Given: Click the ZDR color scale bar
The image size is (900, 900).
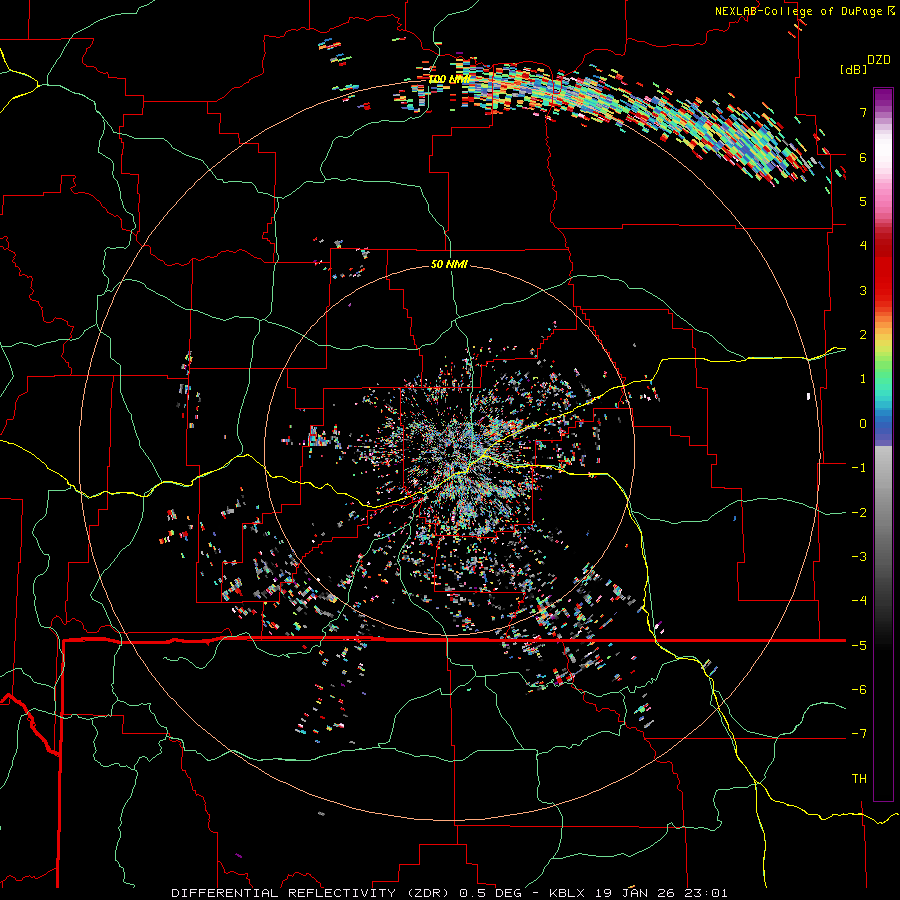Looking at the screenshot, I should pos(883,444).
